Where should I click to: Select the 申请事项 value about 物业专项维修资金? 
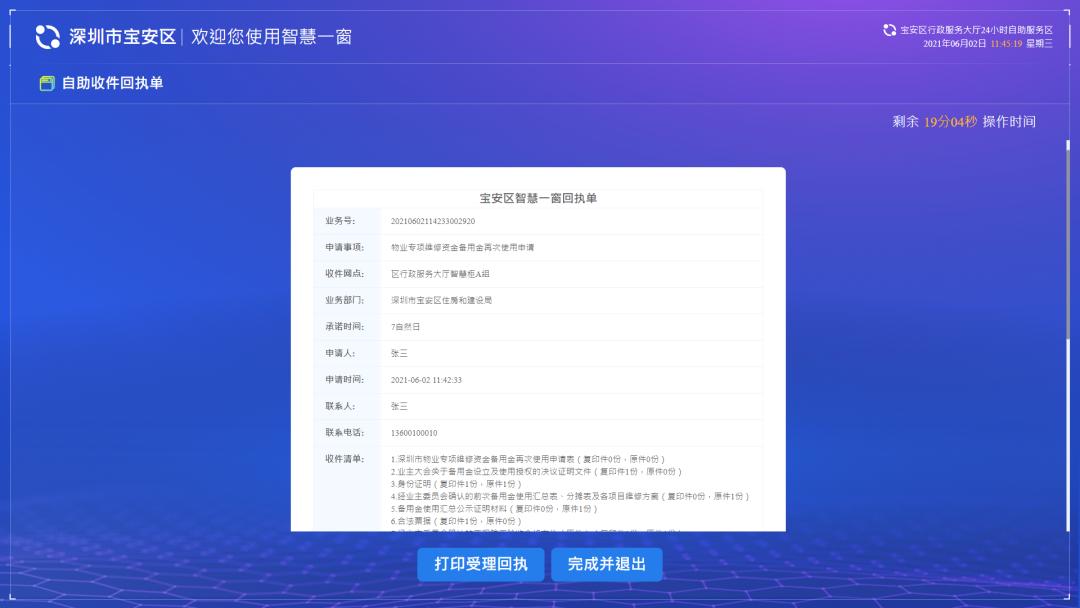pyautogui.click(x=462, y=247)
